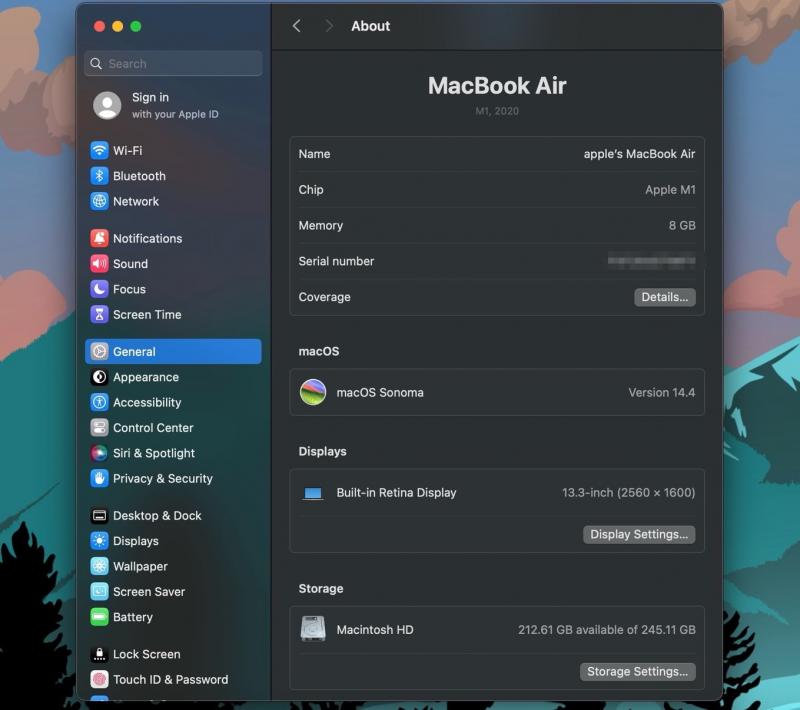Click the search magnifier icon
800x710 pixels.
tap(96, 64)
